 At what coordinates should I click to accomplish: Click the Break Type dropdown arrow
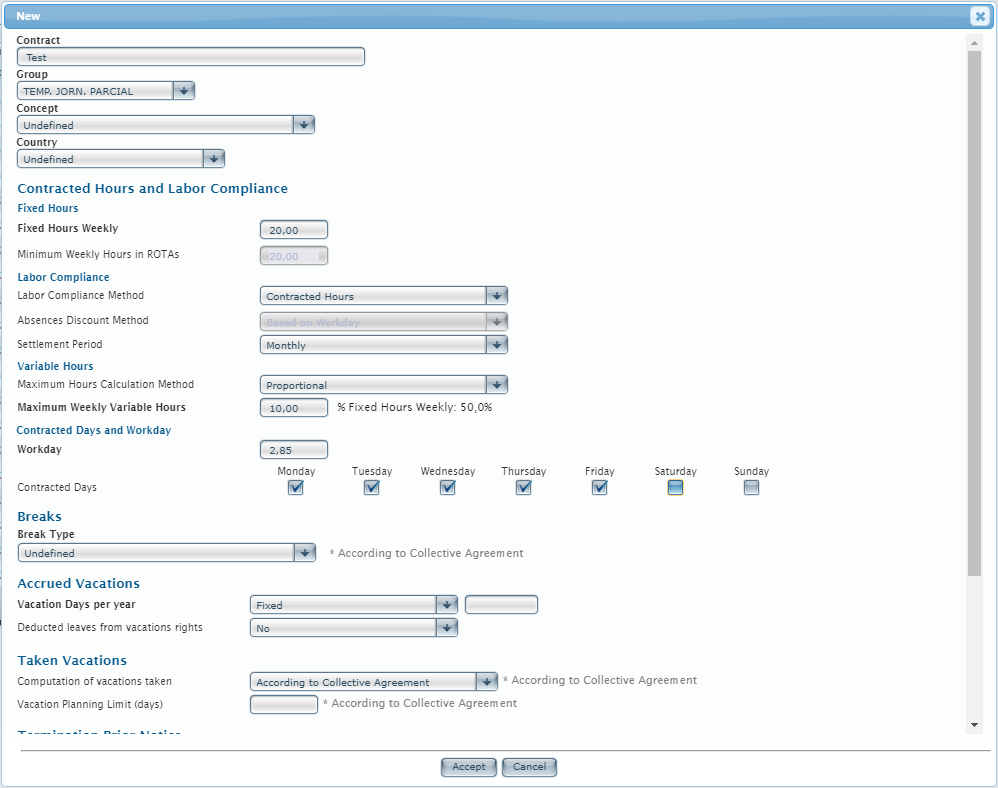(x=305, y=553)
